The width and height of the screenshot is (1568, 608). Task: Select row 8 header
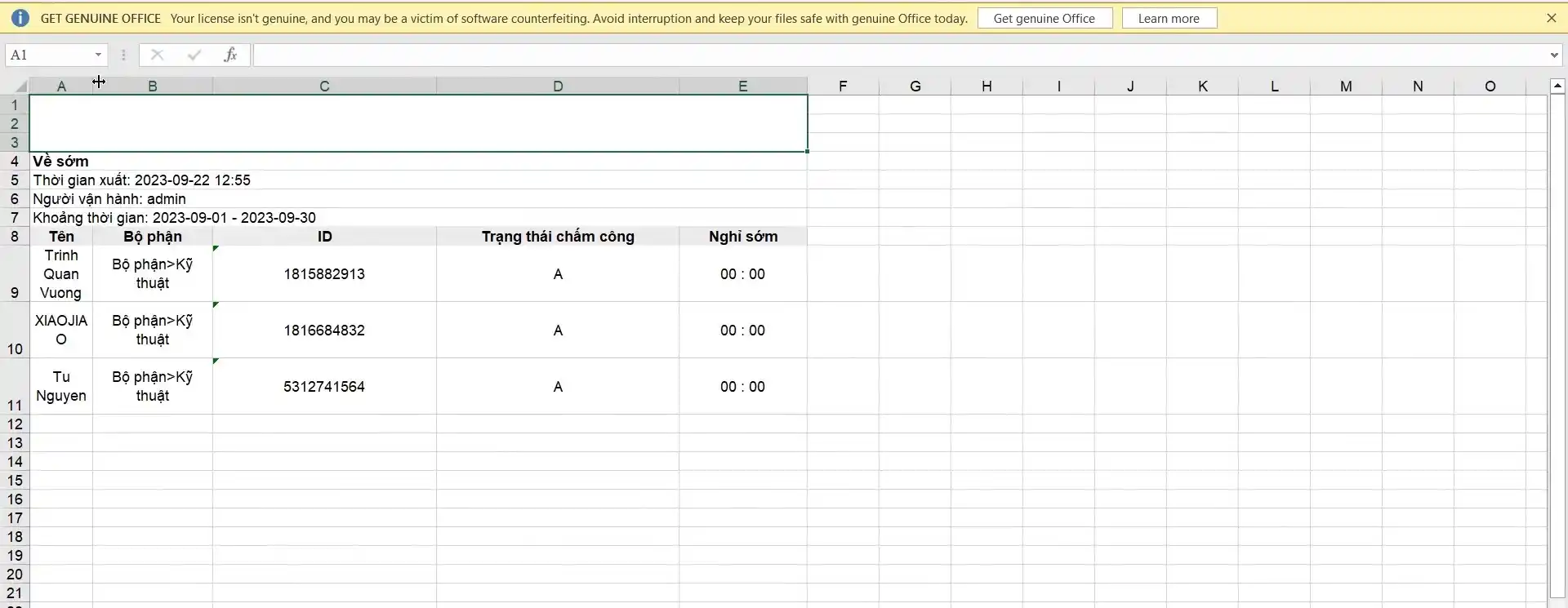click(x=14, y=237)
